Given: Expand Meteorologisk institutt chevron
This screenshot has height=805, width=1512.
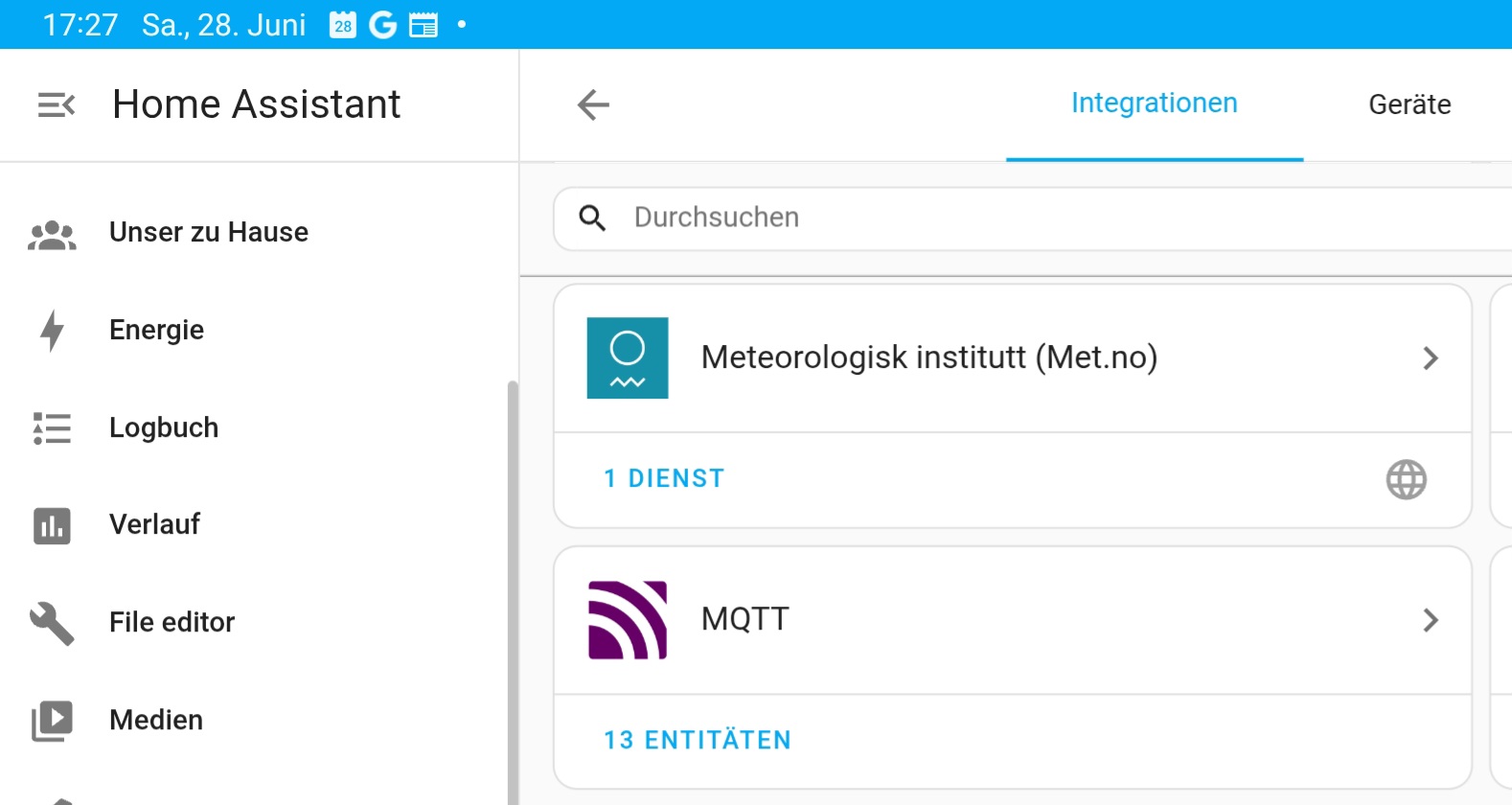Looking at the screenshot, I should (x=1431, y=358).
